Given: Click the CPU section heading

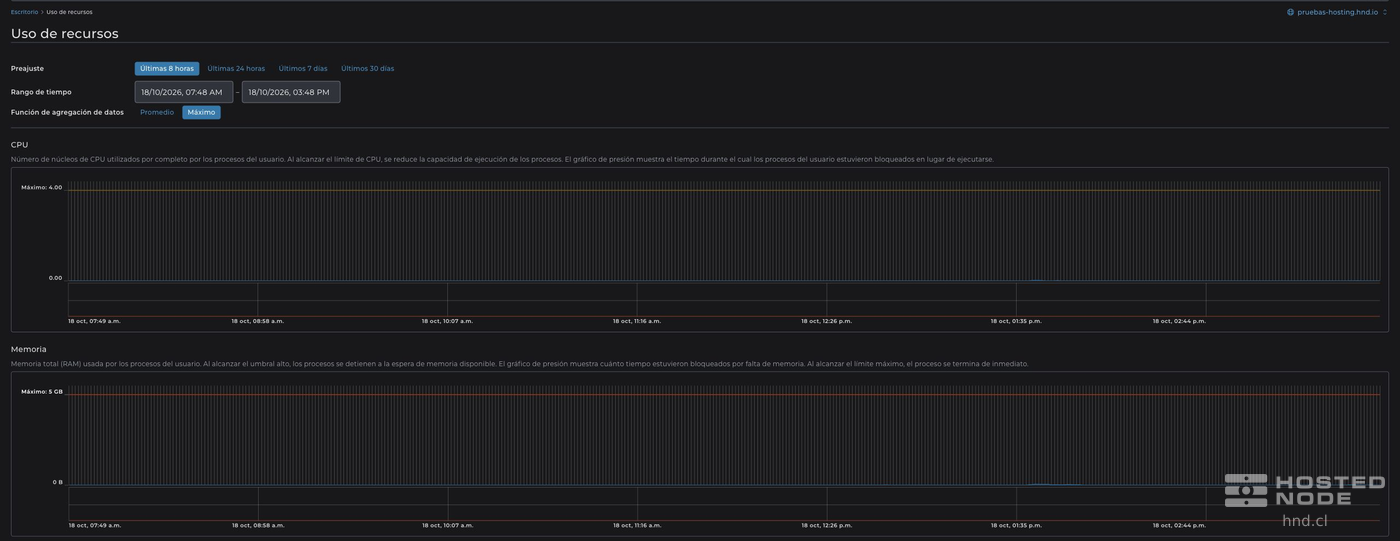Looking at the screenshot, I should tap(19, 145).
